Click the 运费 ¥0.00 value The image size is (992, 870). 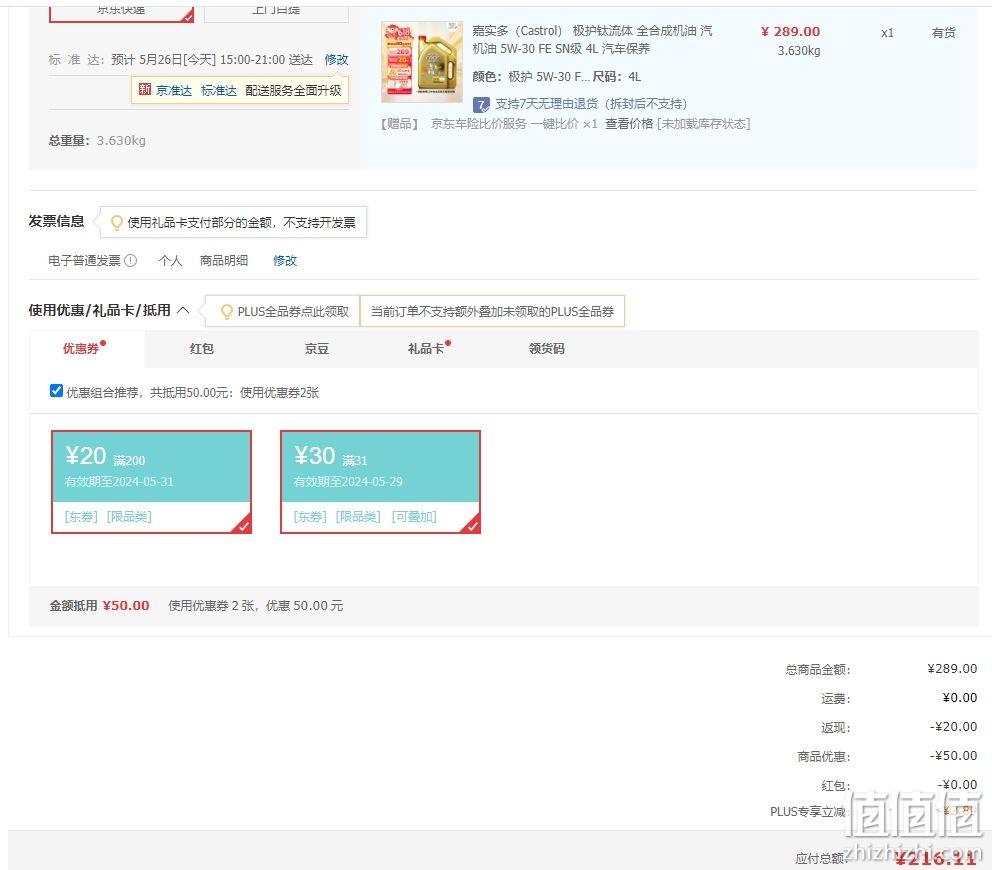[x=960, y=698]
